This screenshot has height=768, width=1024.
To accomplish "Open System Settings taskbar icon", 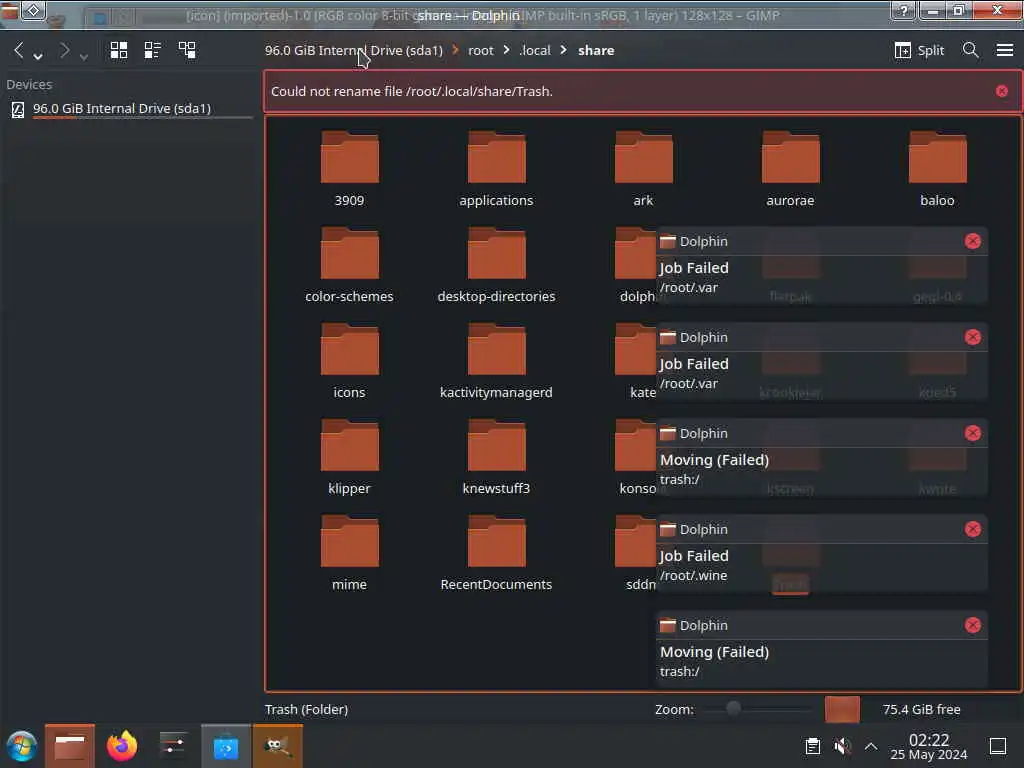I will pos(173,746).
